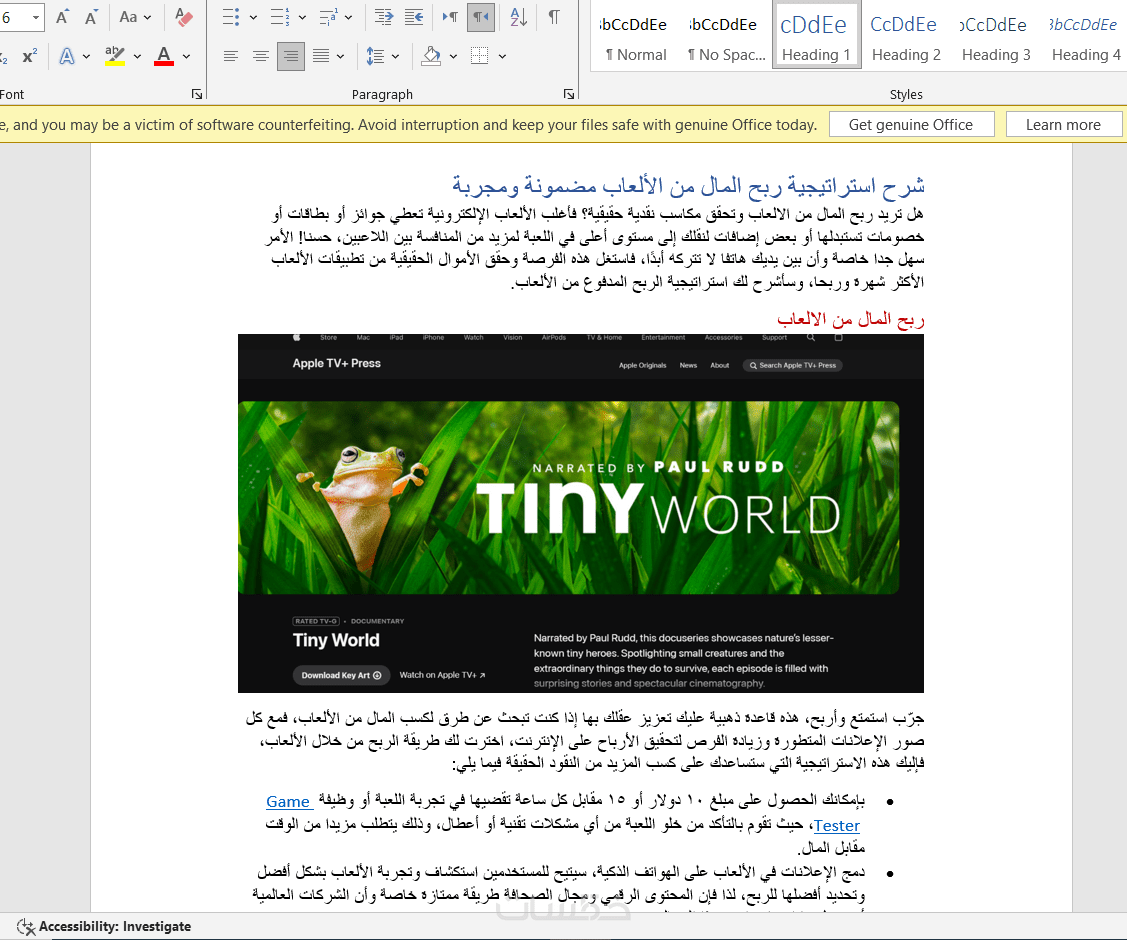Screen dimensions: 1127x940
Task: Sort the selected text A to Z
Action: 518,17
